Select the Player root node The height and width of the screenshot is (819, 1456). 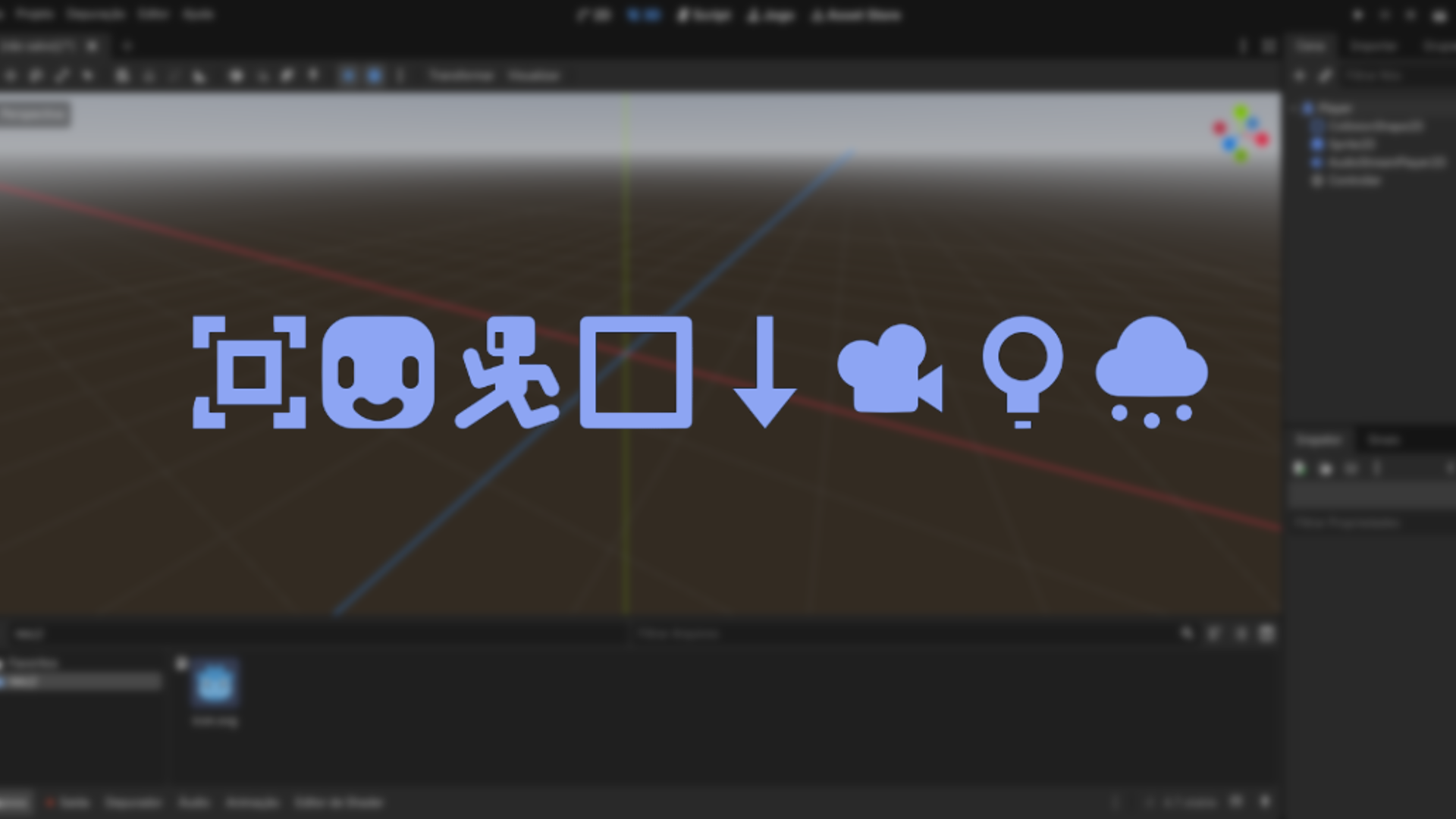(1334, 108)
